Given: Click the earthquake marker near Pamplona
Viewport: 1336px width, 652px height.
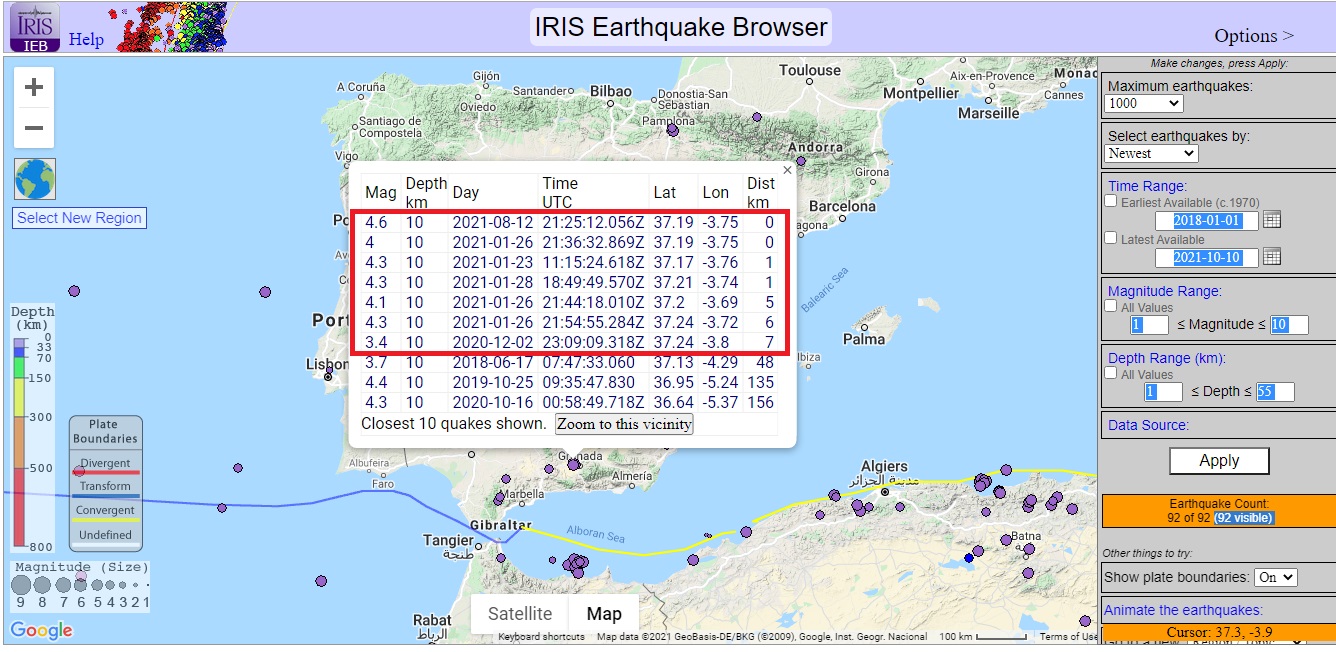Looking at the screenshot, I should click(x=672, y=130).
